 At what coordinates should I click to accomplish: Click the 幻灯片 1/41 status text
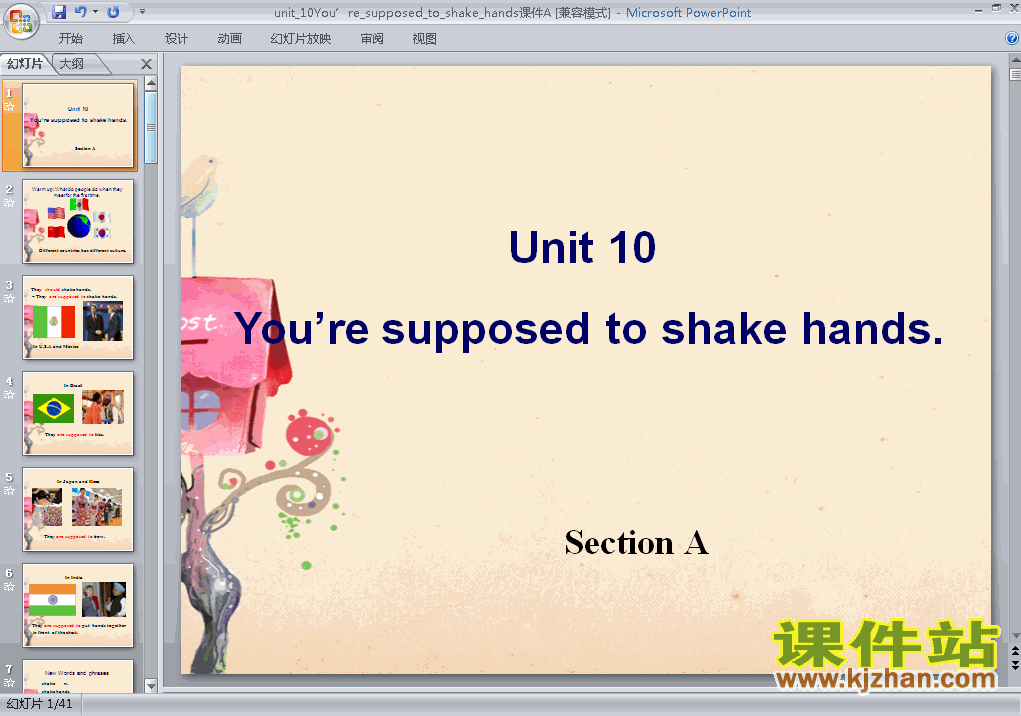click(39, 704)
